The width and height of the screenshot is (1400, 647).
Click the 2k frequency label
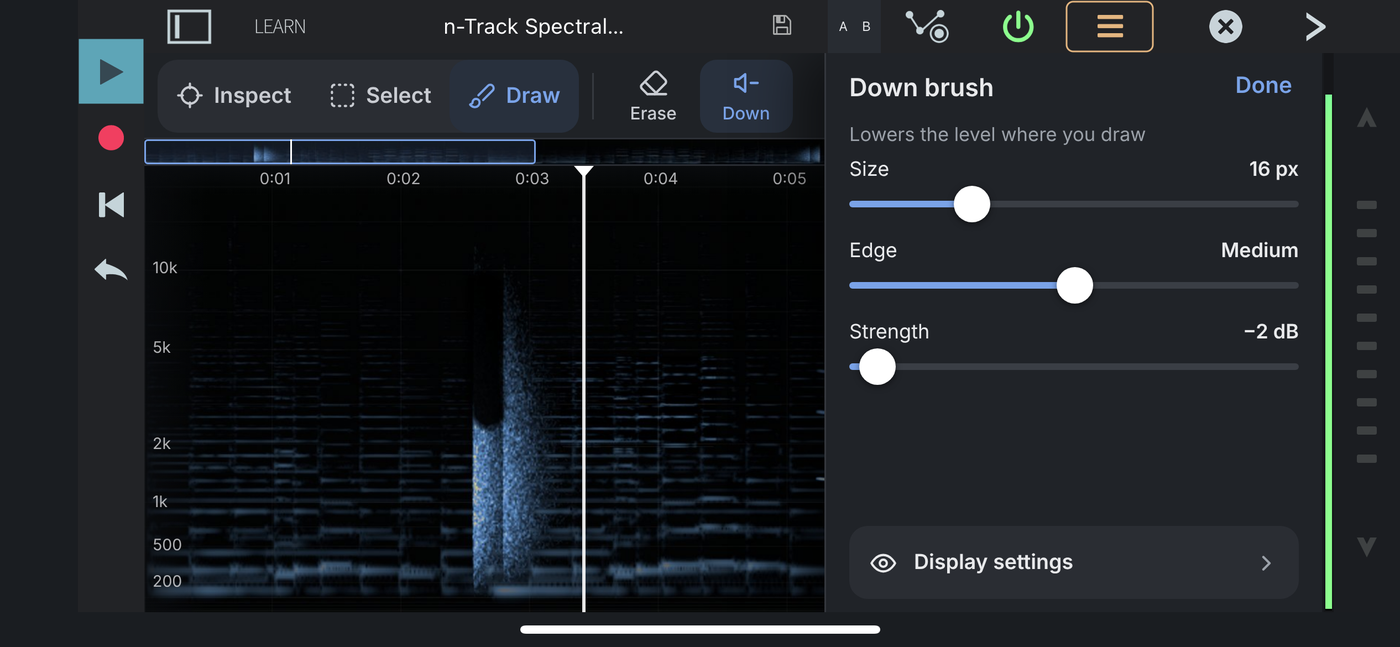pos(162,444)
